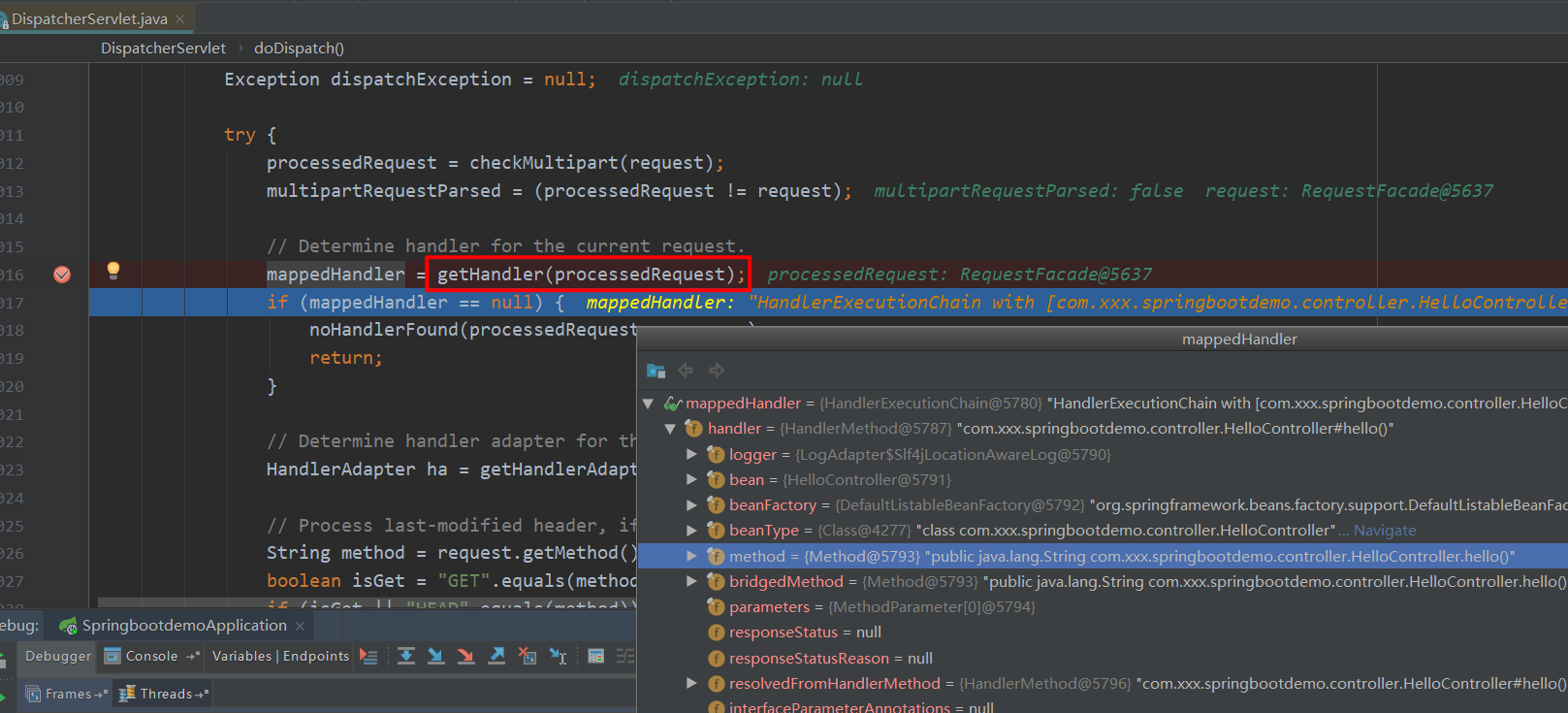Click the red Force Step Into icon
1568x713 pixels.
pos(466,657)
